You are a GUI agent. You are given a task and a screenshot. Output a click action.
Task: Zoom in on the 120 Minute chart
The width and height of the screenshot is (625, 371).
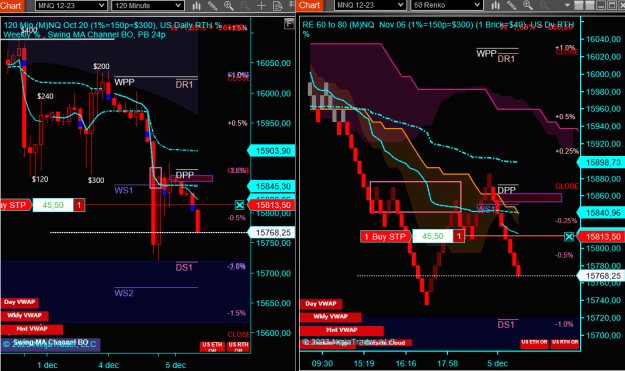(x=229, y=6)
